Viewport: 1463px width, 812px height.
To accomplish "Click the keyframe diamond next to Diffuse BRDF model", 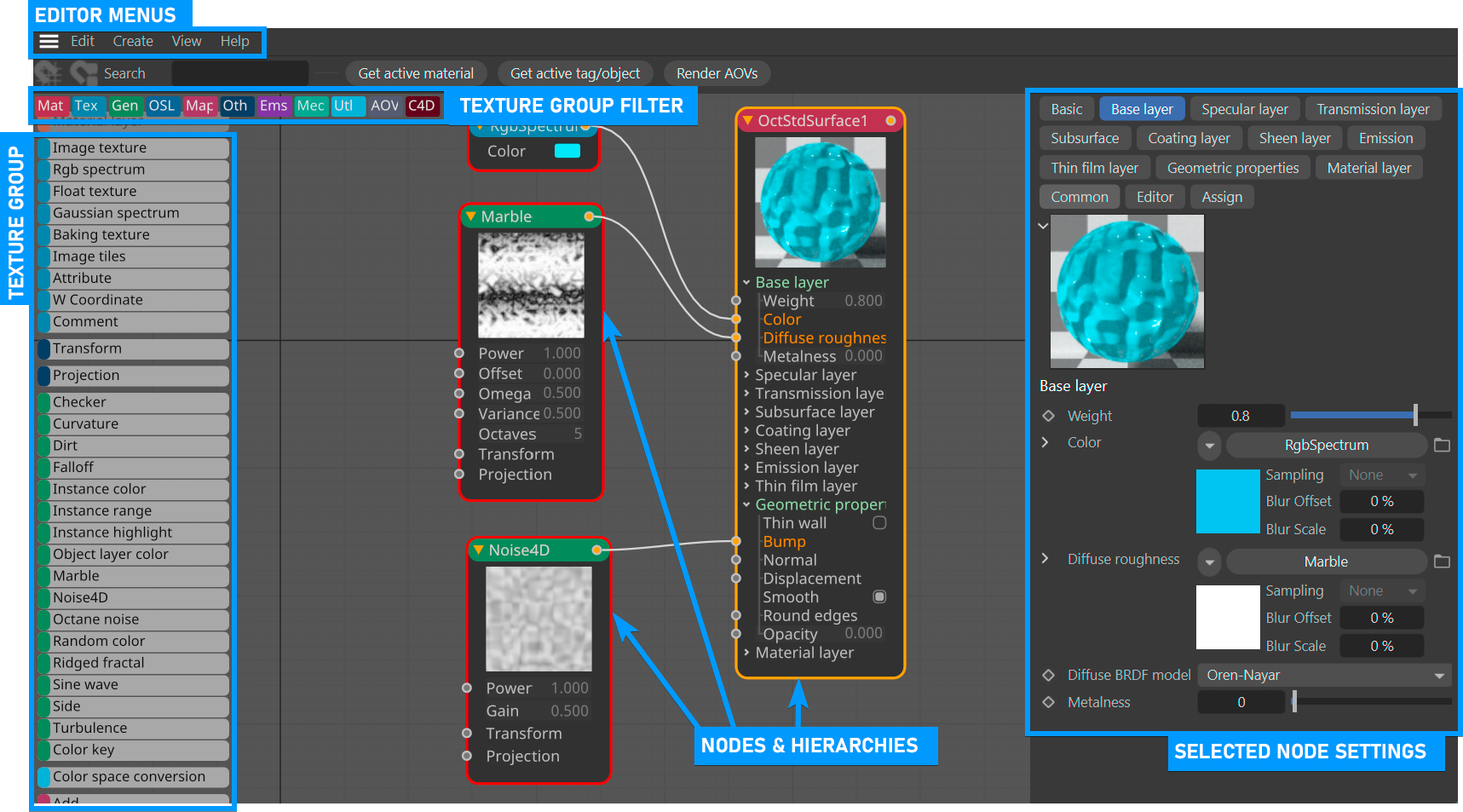I will [x=1049, y=675].
